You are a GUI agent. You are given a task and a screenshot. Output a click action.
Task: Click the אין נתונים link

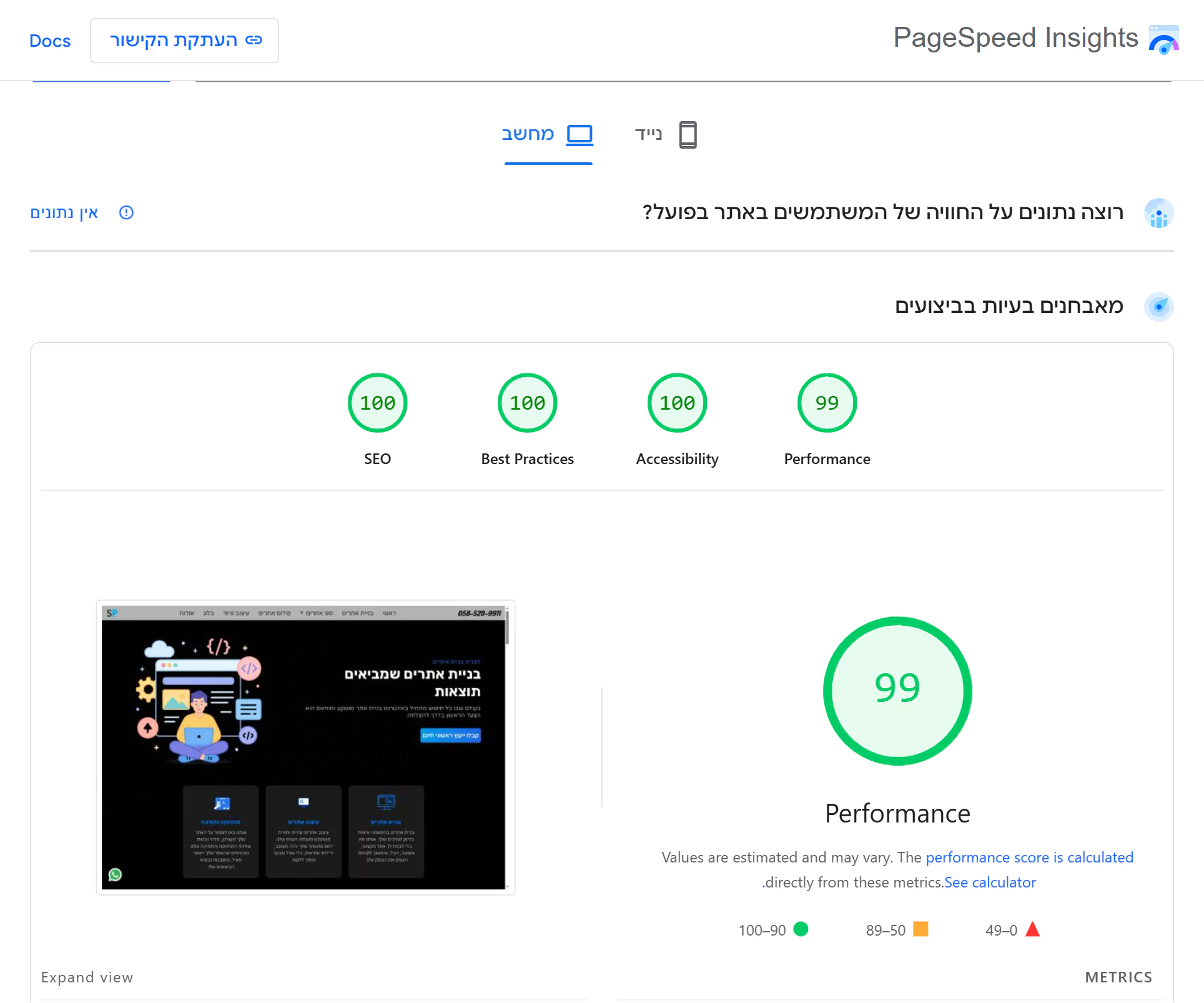coord(64,213)
